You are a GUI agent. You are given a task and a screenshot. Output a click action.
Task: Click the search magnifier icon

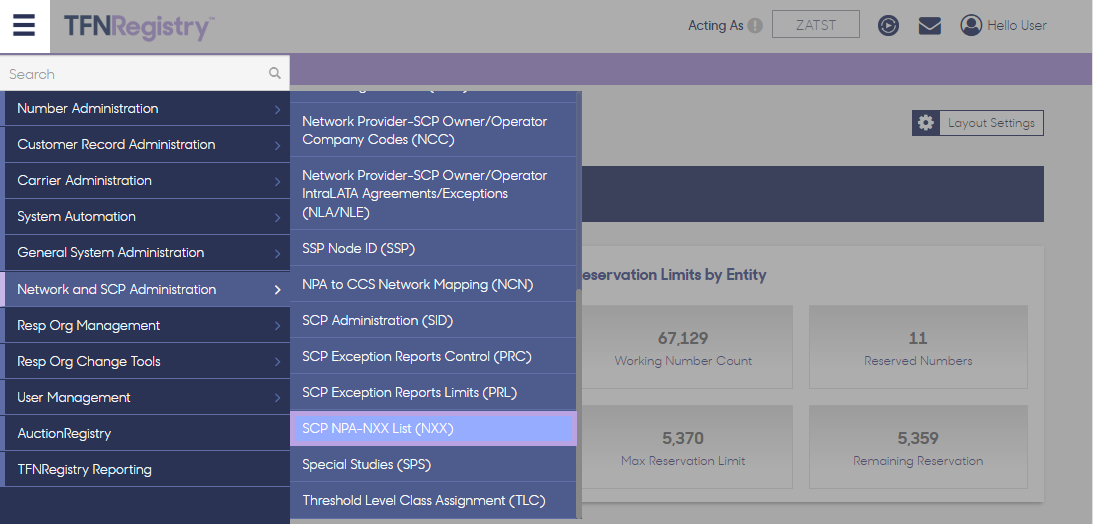[275, 73]
